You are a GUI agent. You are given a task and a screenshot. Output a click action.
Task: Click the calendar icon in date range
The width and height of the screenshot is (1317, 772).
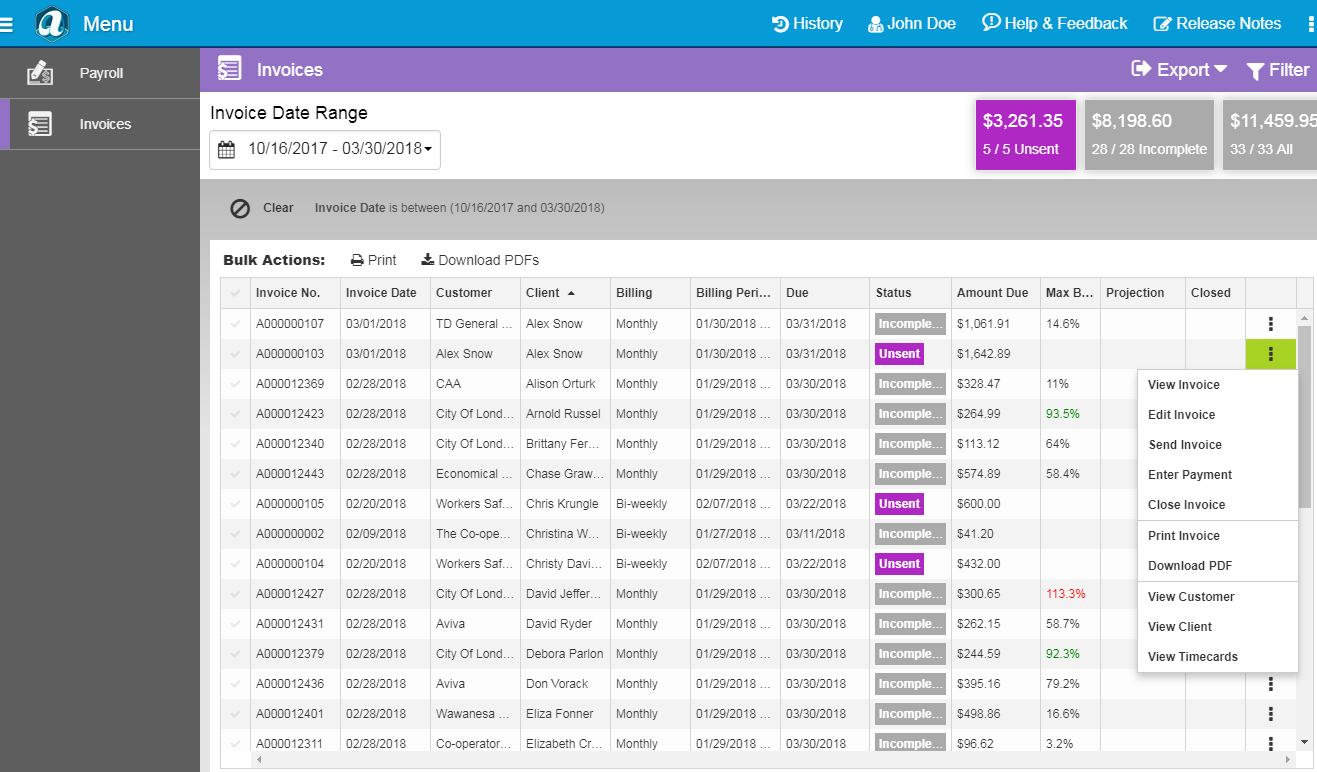point(226,149)
